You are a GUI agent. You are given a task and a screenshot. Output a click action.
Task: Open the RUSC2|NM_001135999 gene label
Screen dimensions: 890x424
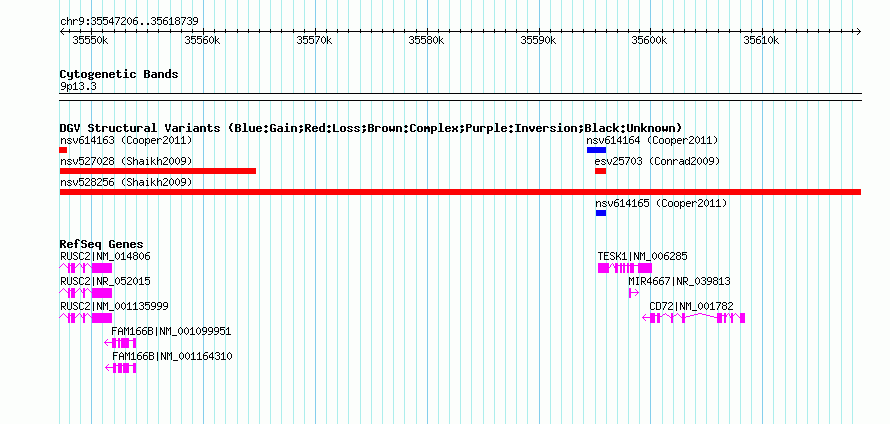[x=114, y=307]
